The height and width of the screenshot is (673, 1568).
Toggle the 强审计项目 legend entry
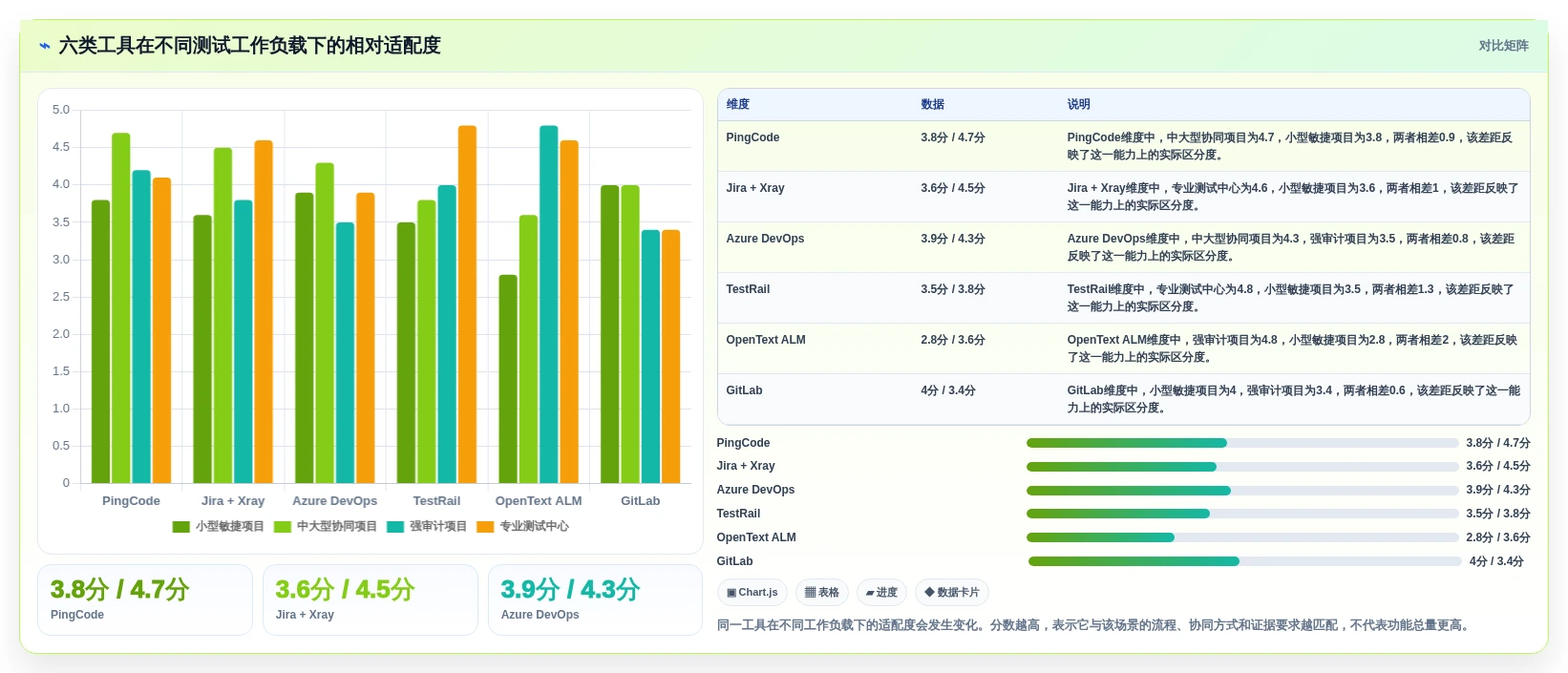426,526
